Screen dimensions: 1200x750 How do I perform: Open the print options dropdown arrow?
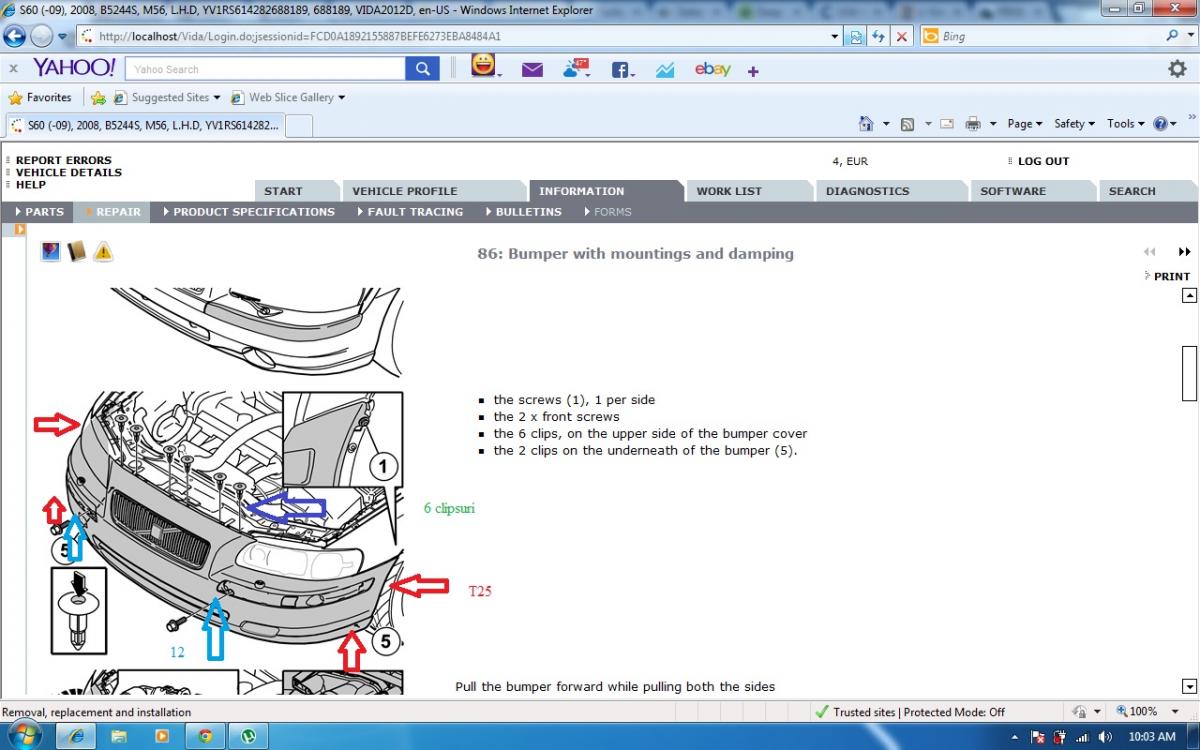point(993,124)
